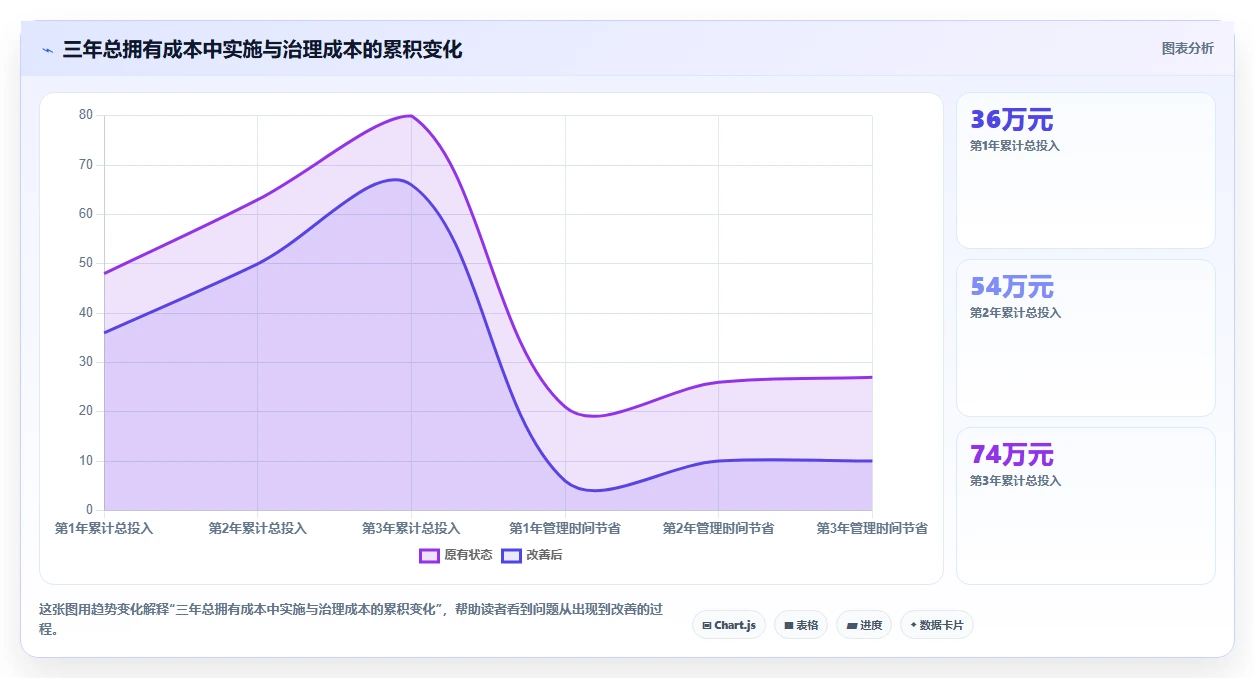Click the lightning icon beside the title
This screenshot has height=678, width=1255.
point(47,50)
